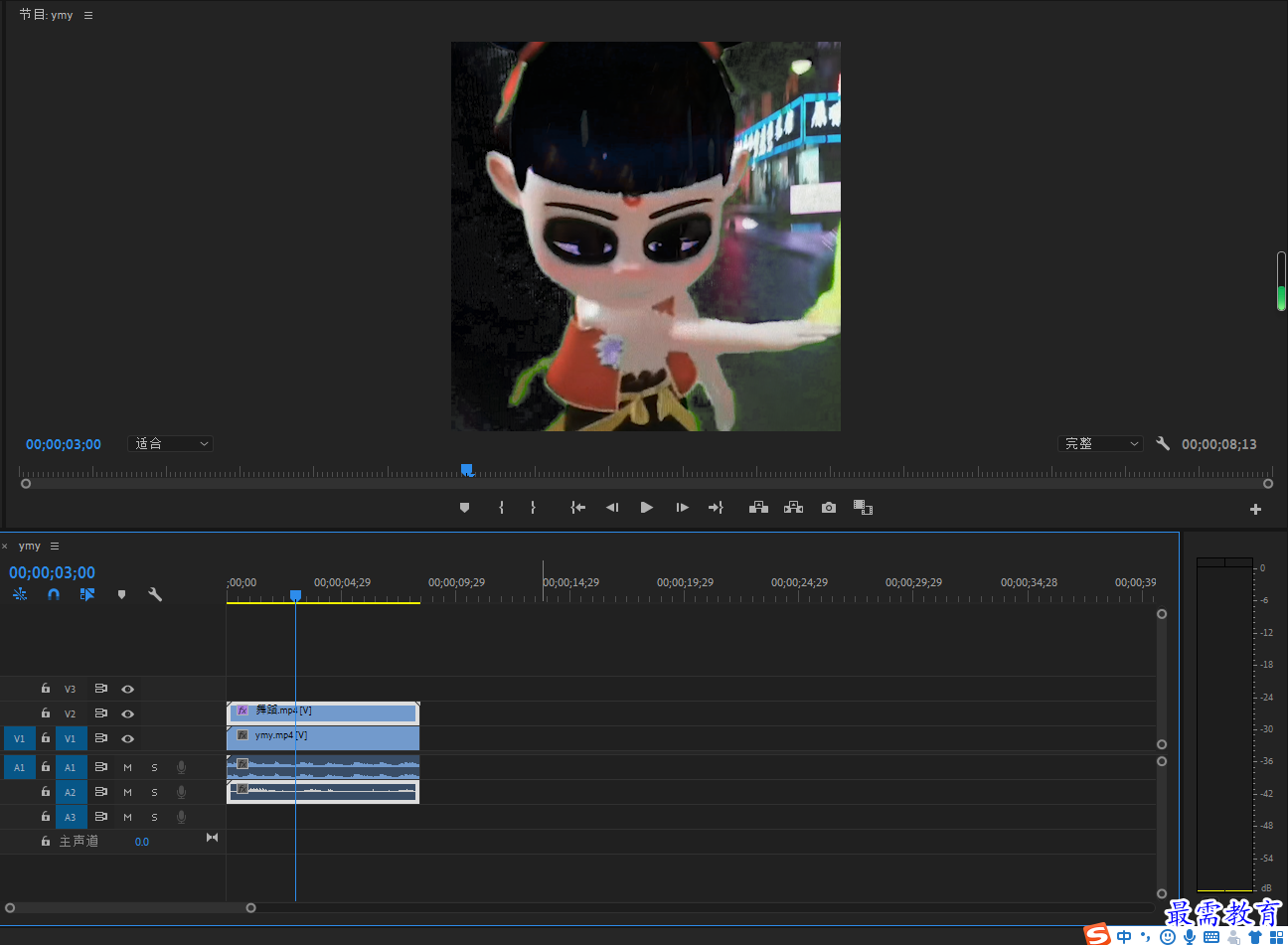This screenshot has height=945, width=1288.
Task: Hide track V3 output eye
Action: (127, 689)
